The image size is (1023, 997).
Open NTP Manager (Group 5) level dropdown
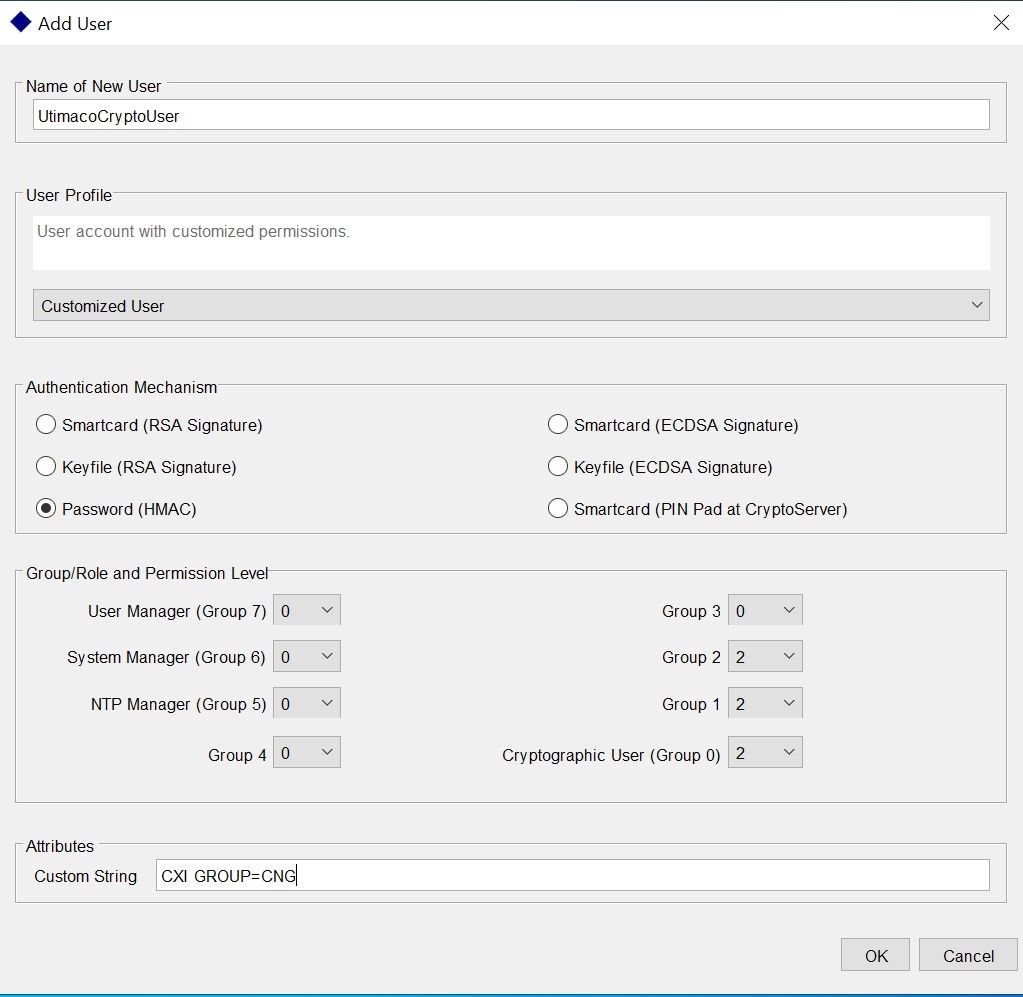pos(307,703)
